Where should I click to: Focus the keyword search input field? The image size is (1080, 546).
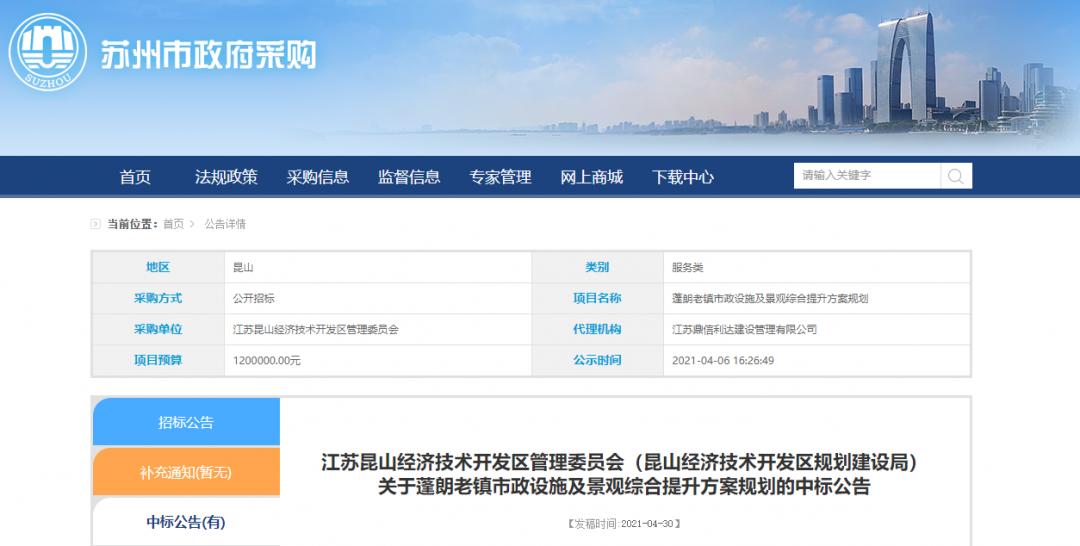(x=867, y=176)
